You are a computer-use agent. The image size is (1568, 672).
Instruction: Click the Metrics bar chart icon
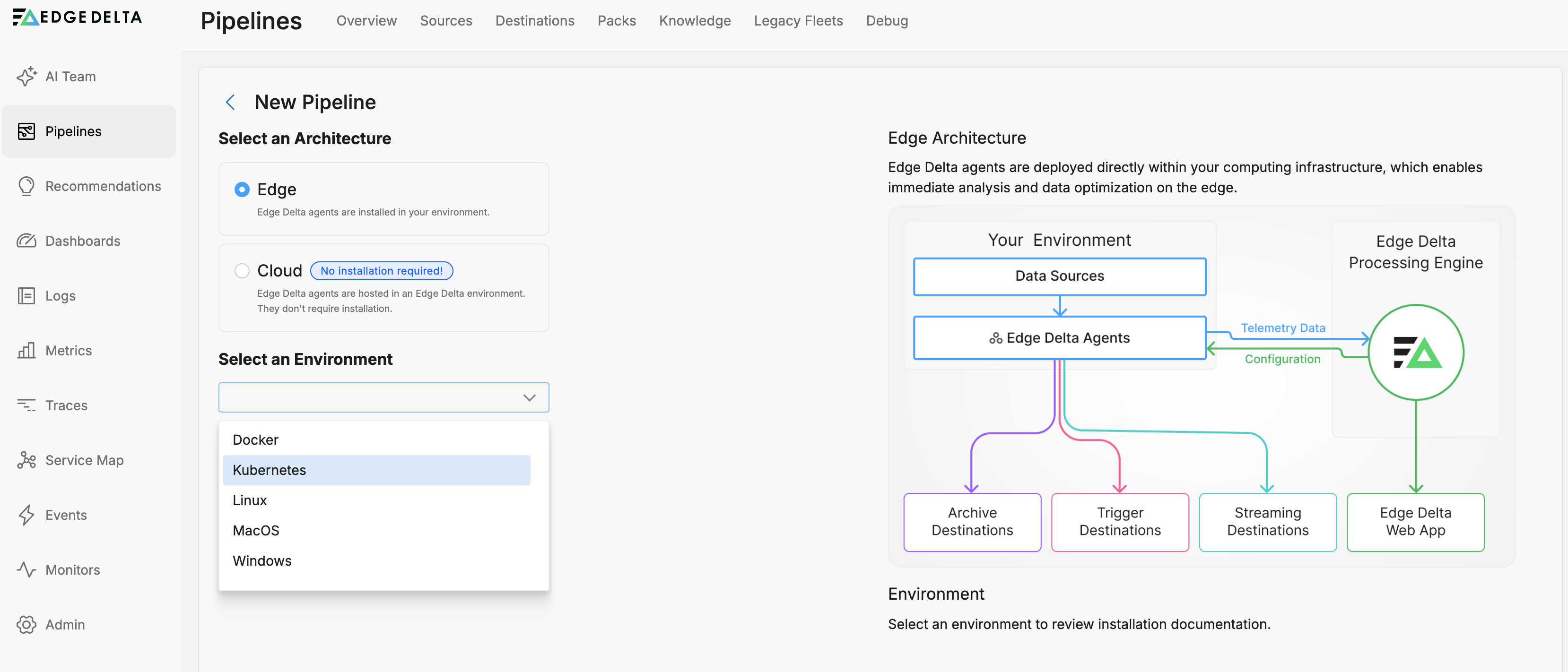click(26, 350)
